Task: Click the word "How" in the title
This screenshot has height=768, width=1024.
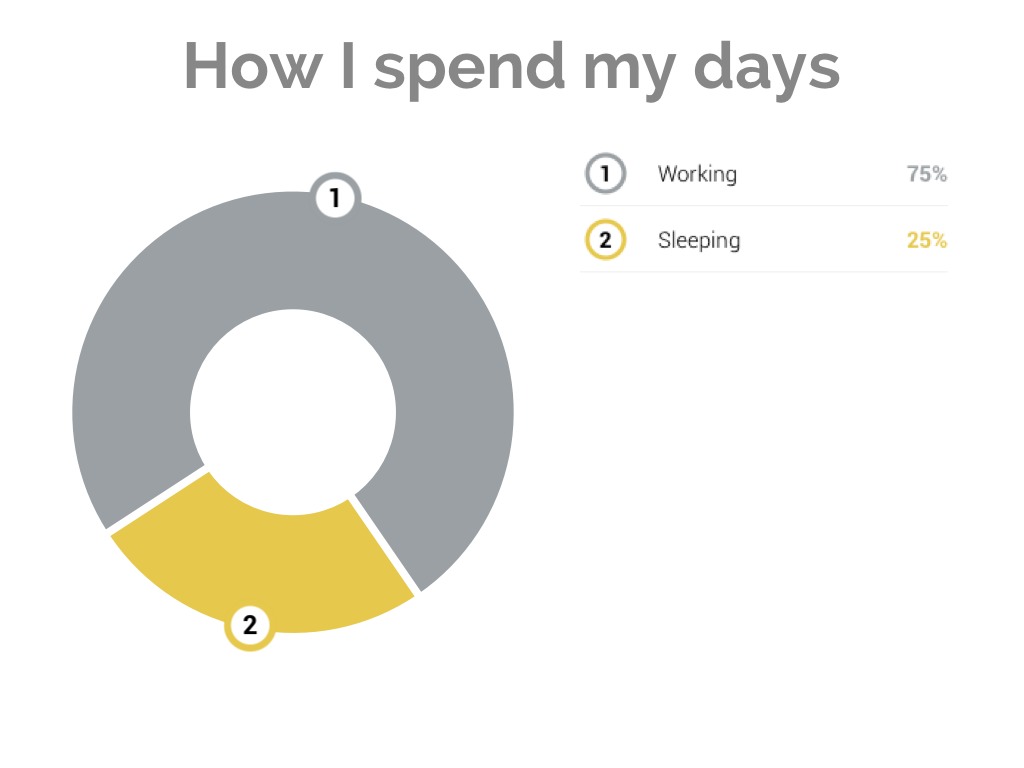Action: (x=252, y=66)
